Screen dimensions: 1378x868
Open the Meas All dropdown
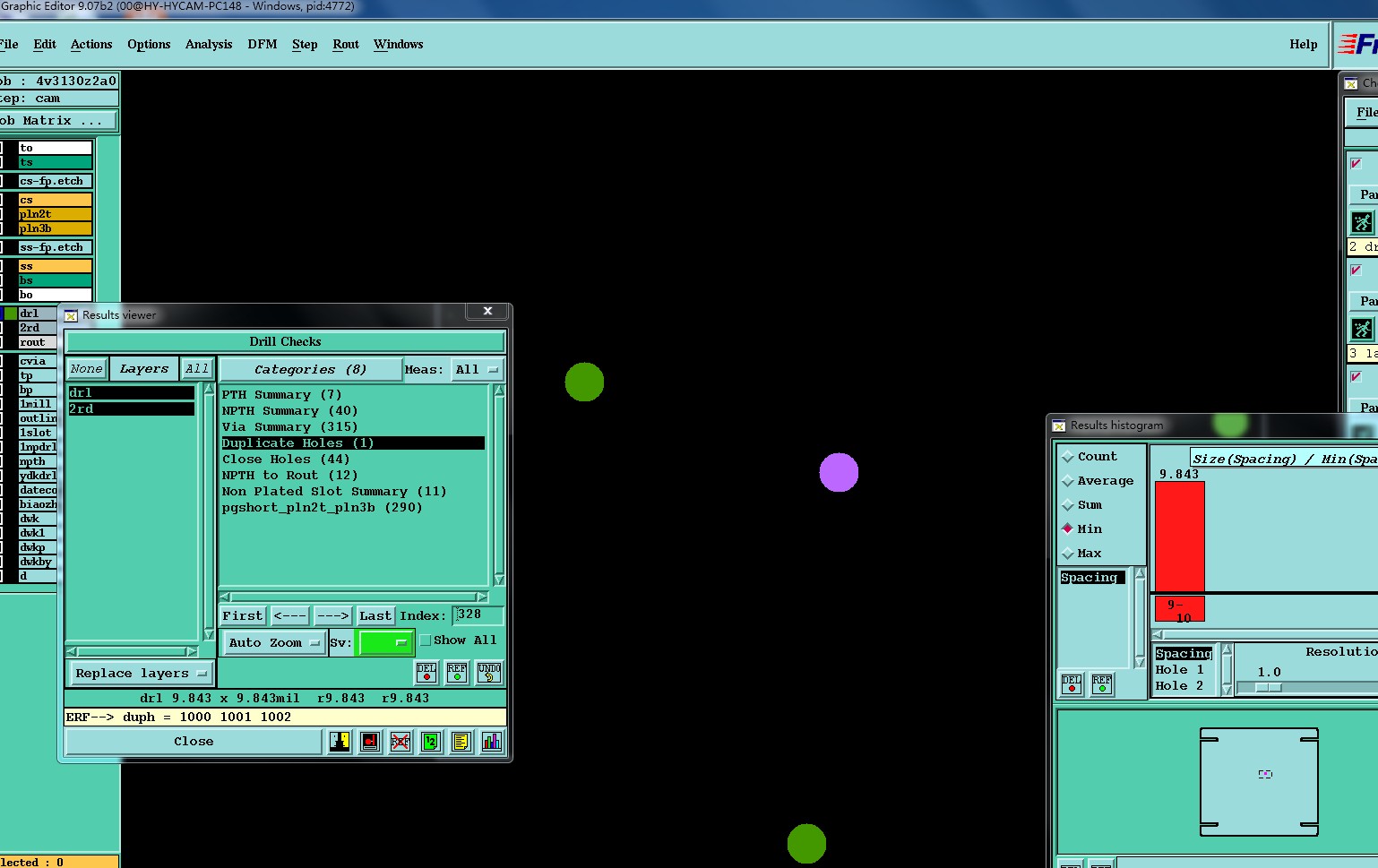[477, 370]
